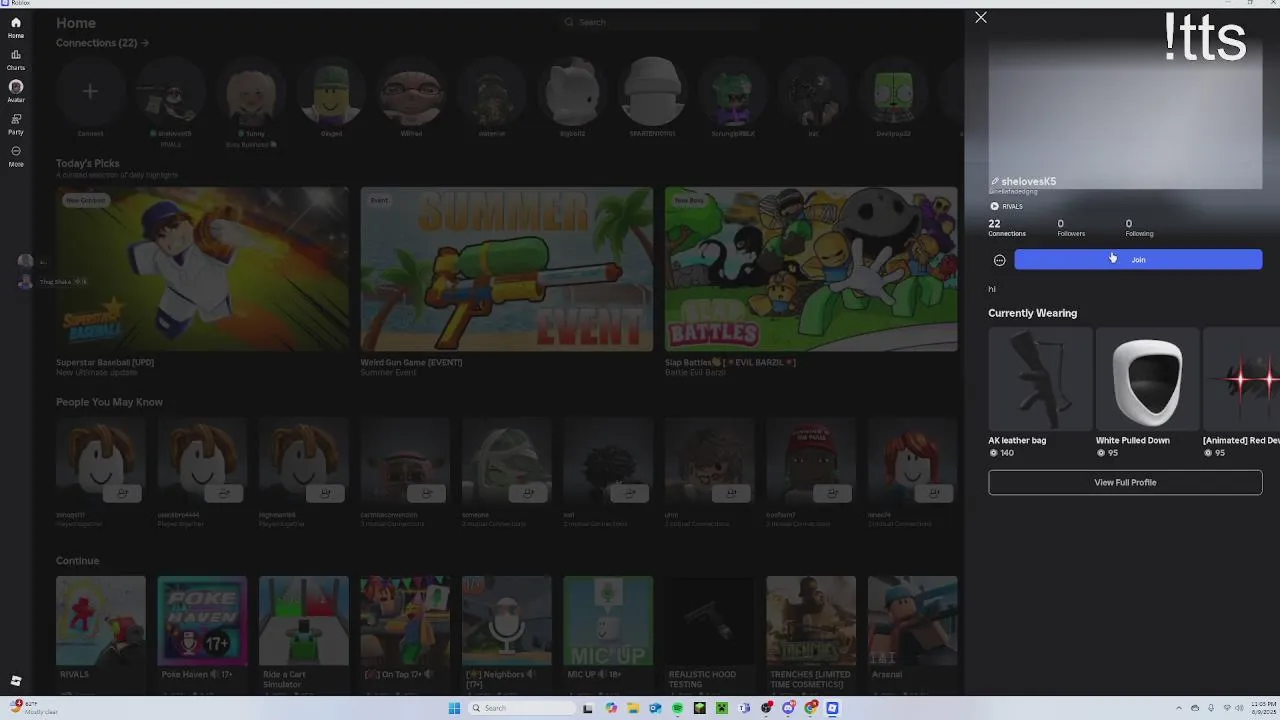Screen dimensions: 1280x720
Task: Open the Ginged connection avatar
Action: [331, 92]
